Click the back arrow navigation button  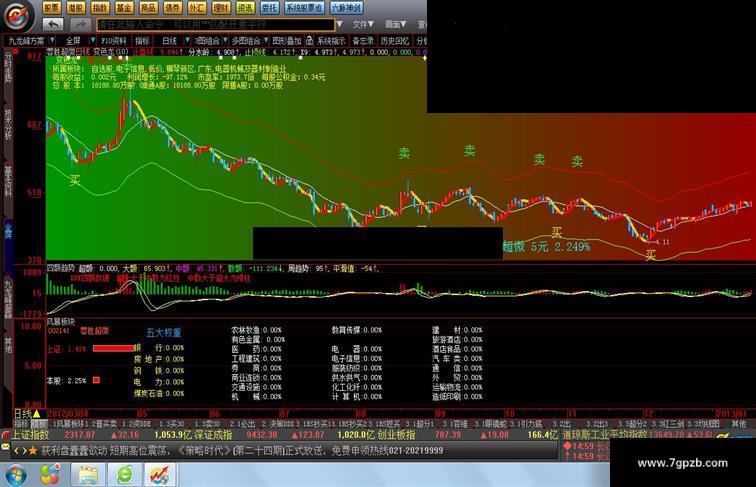53,24
